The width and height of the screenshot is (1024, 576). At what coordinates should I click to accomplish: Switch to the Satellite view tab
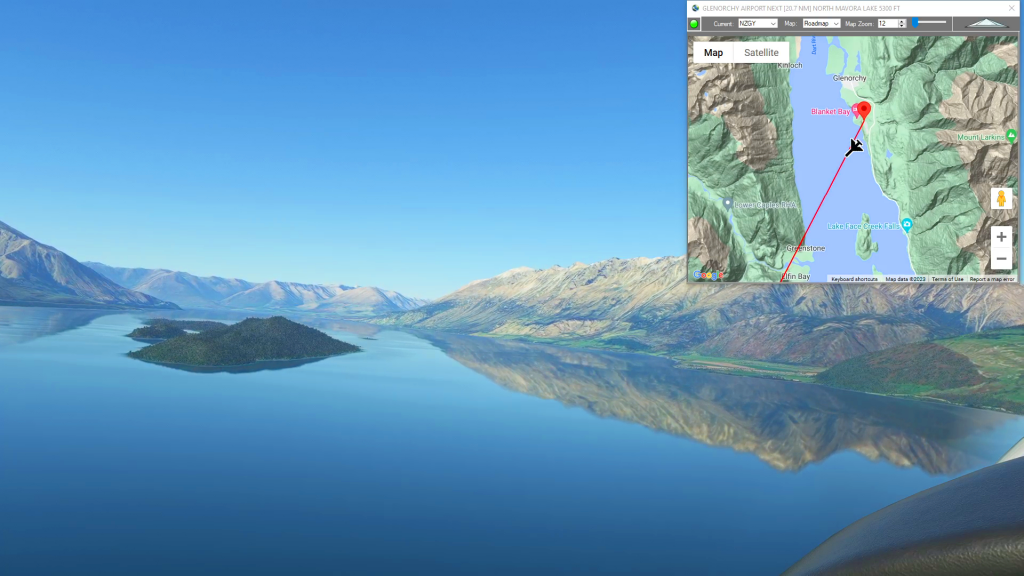pos(761,53)
